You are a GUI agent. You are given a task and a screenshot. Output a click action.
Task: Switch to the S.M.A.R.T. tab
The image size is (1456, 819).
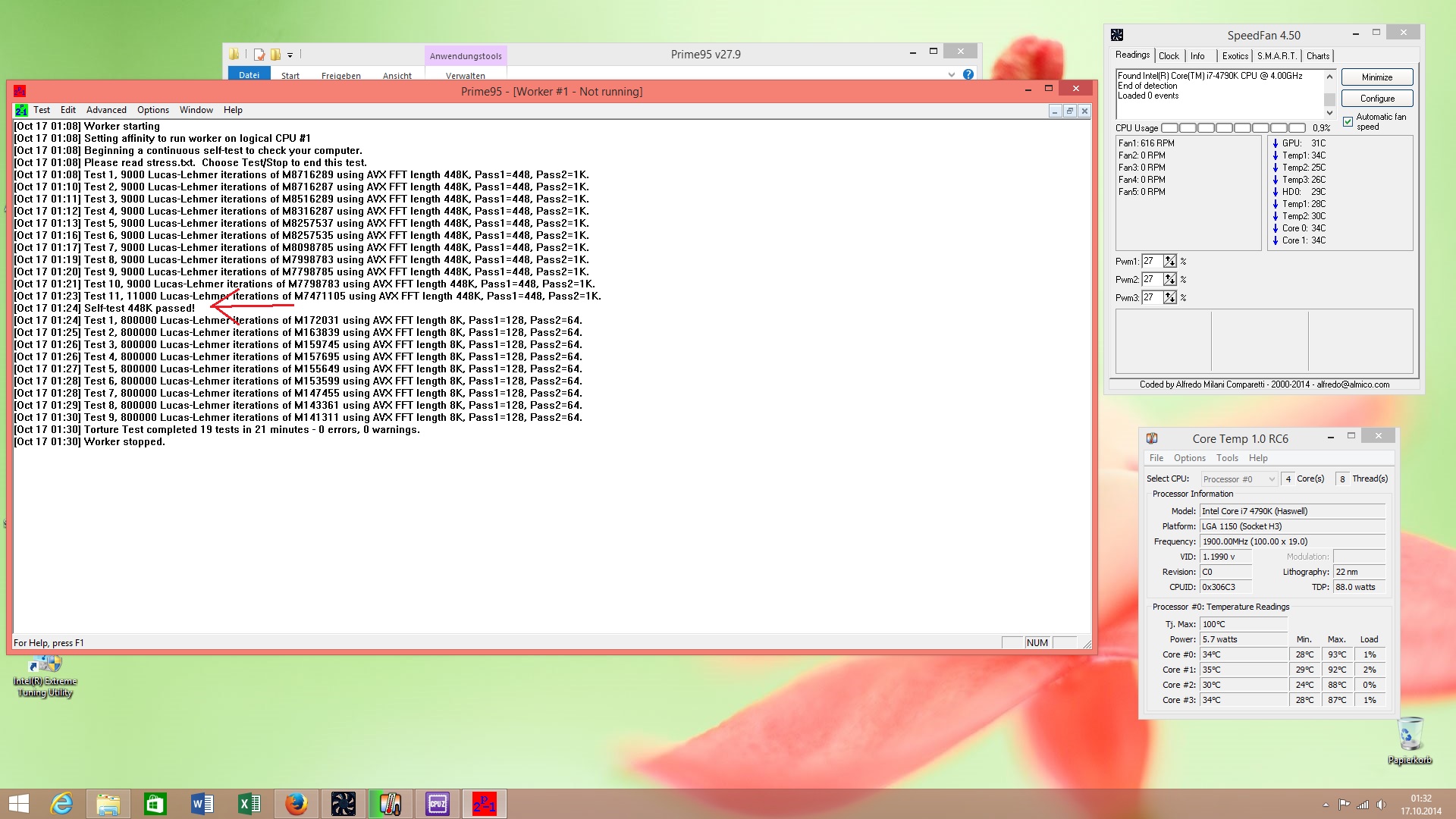point(1276,56)
